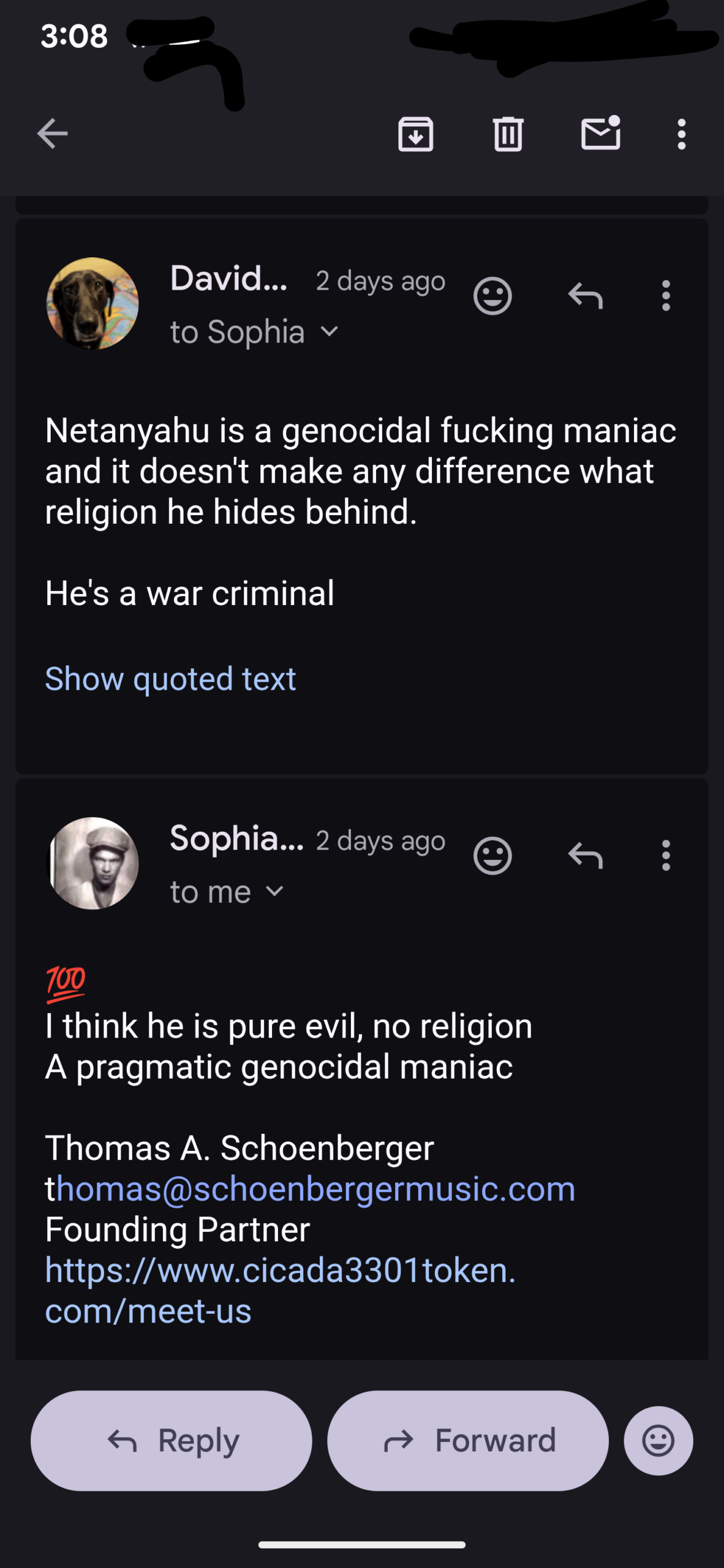Expand recipient details next to "to Sophia"

coord(330,332)
